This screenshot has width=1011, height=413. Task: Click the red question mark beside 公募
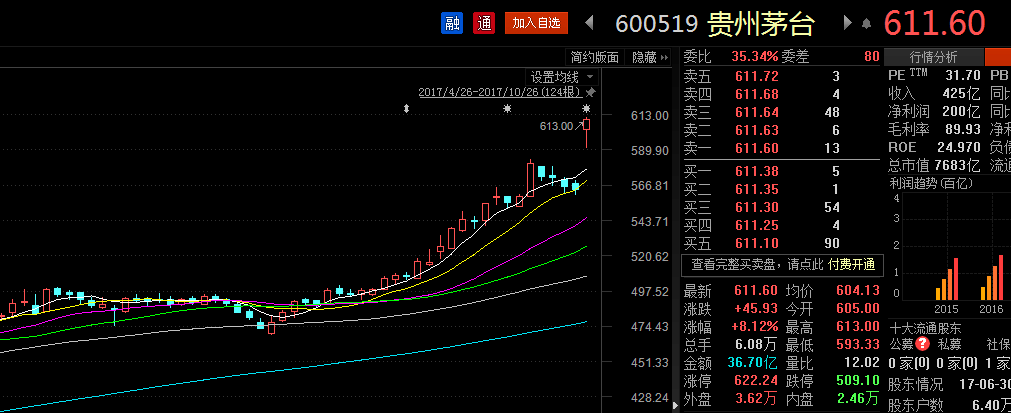pos(923,343)
